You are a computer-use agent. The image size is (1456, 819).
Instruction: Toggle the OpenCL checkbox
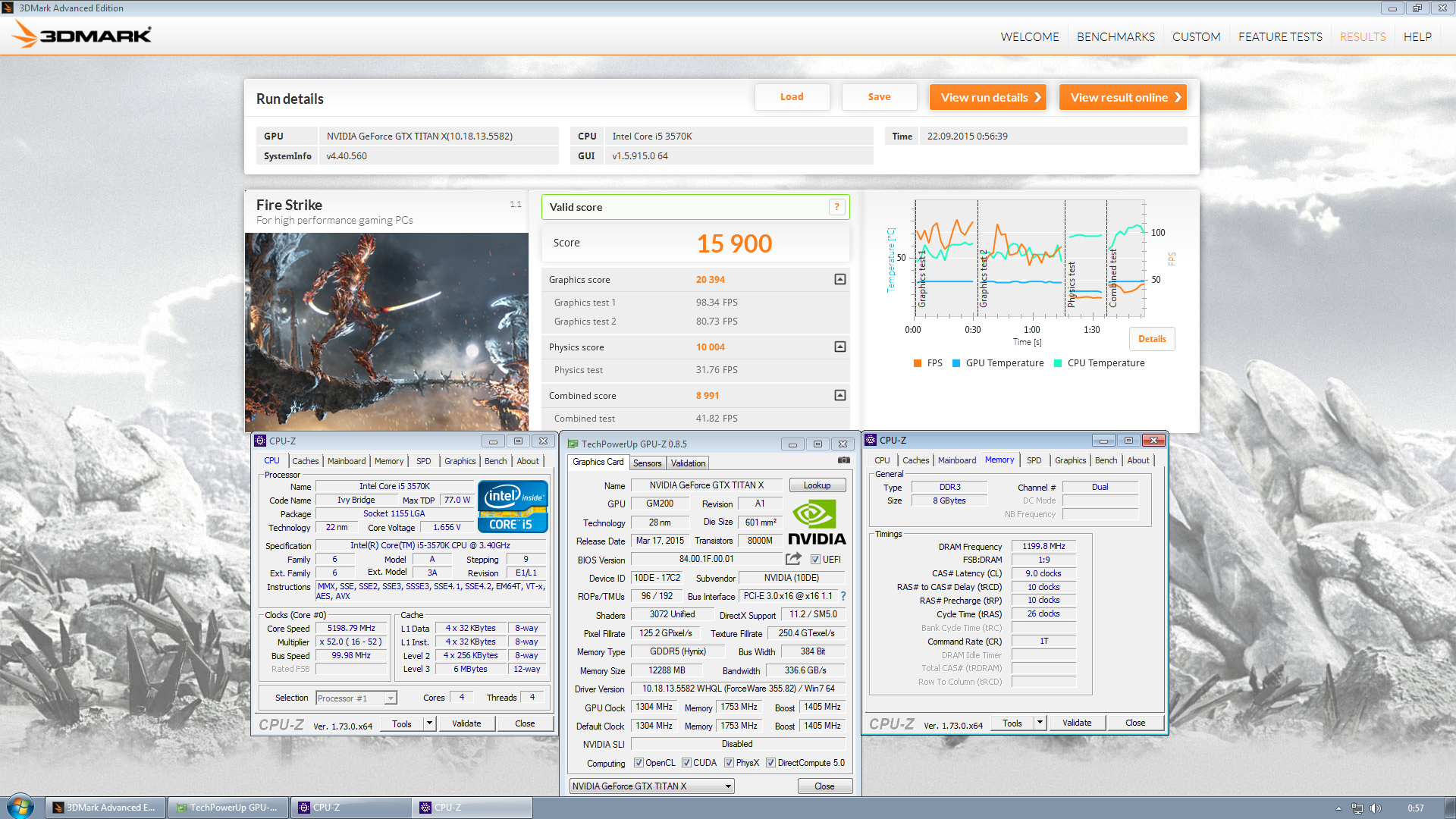(x=639, y=763)
